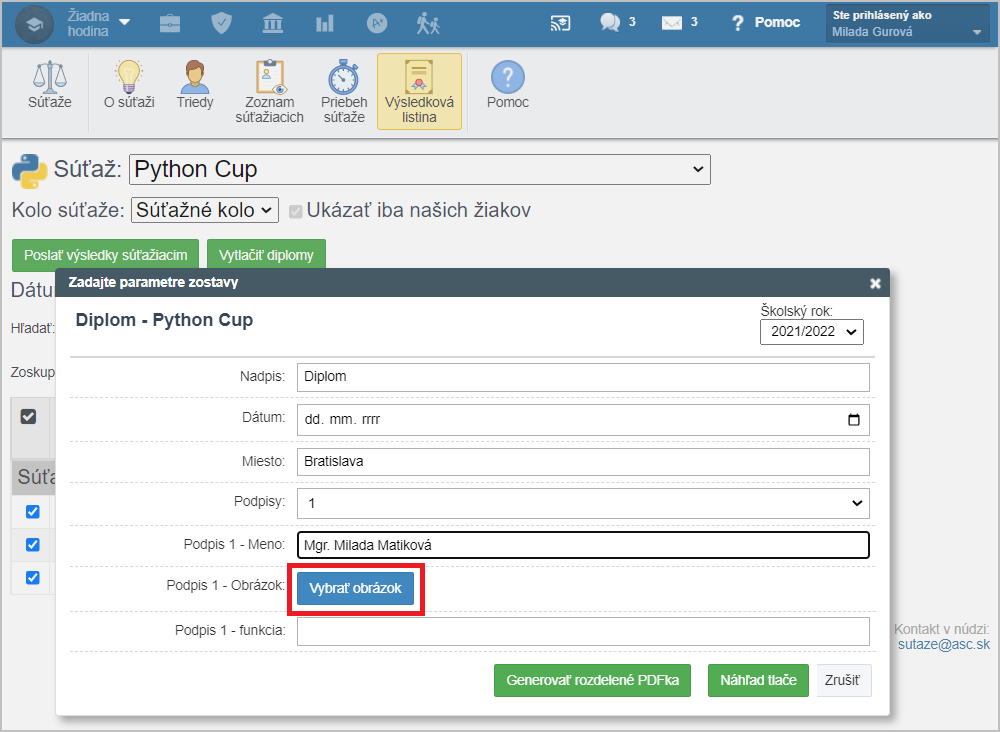Open the bank building icon
1000x732 pixels.
(273, 24)
